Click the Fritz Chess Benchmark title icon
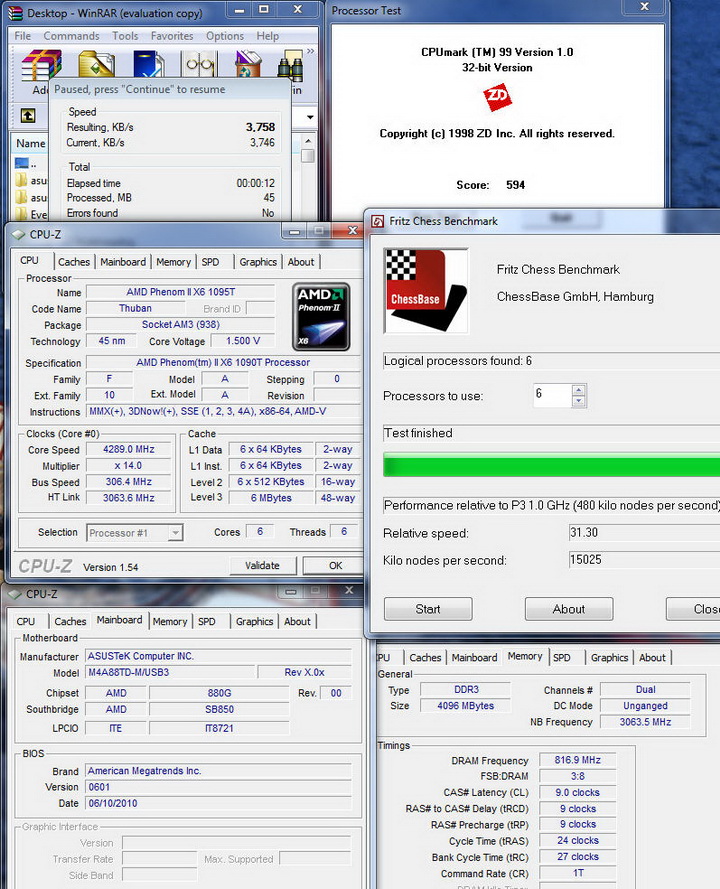Image resolution: width=720 pixels, height=889 pixels. (x=378, y=221)
